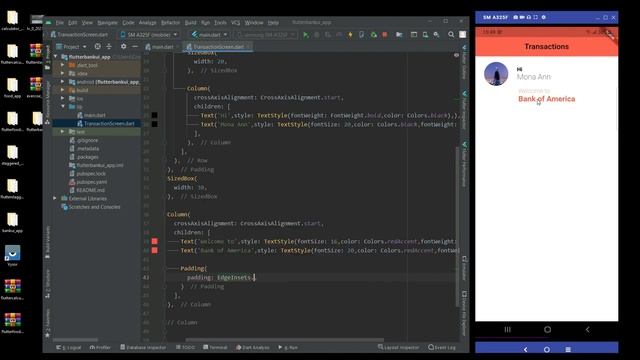Click Vysor menu icon in bottom blue bar
The image size is (640, 360).
(x=568, y=349)
